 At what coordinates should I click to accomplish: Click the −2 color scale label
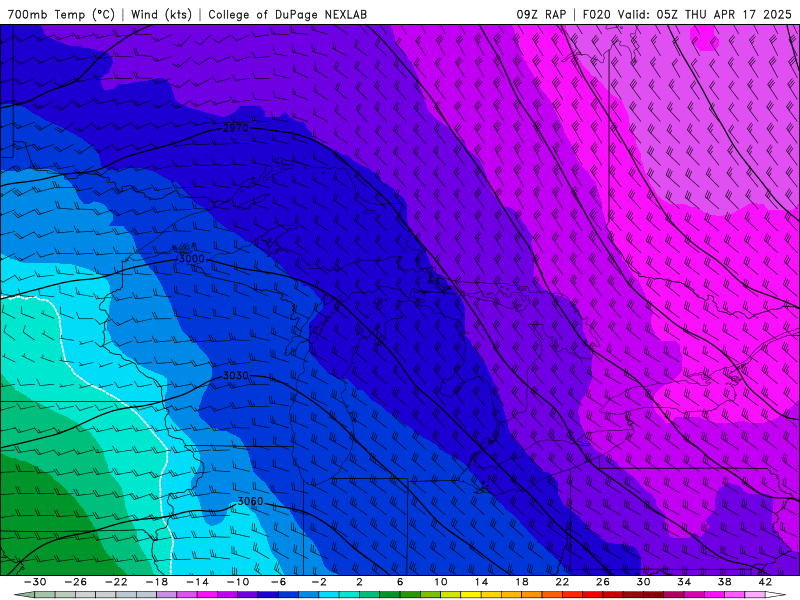(x=319, y=582)
